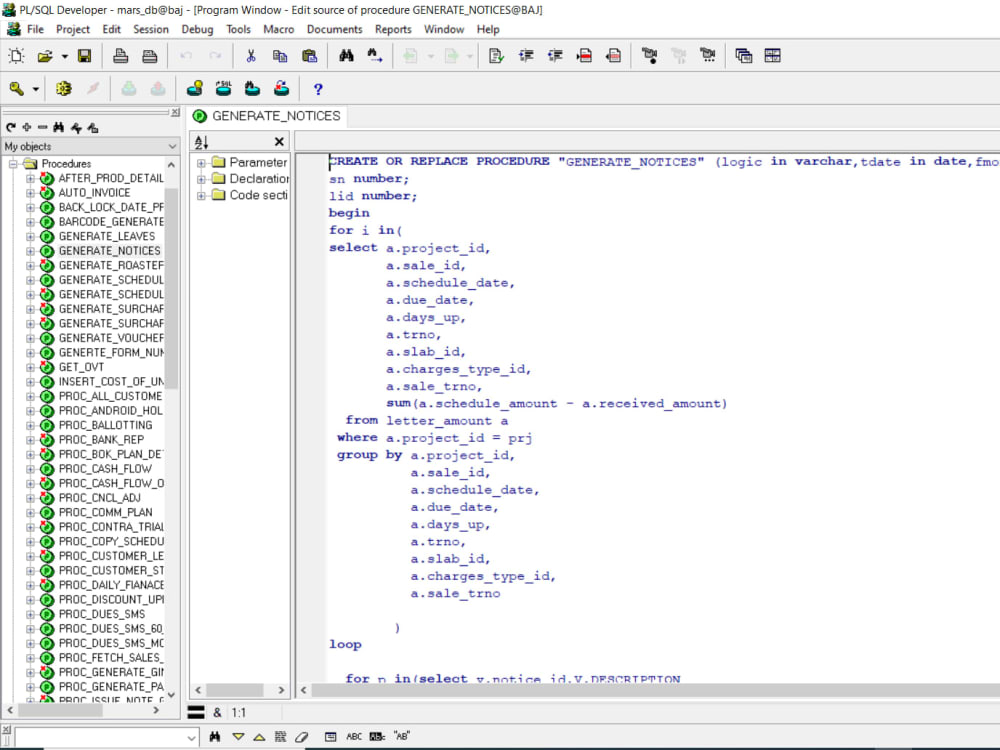Expand the Parameter folder in code tree

click(x=201, y=162)
